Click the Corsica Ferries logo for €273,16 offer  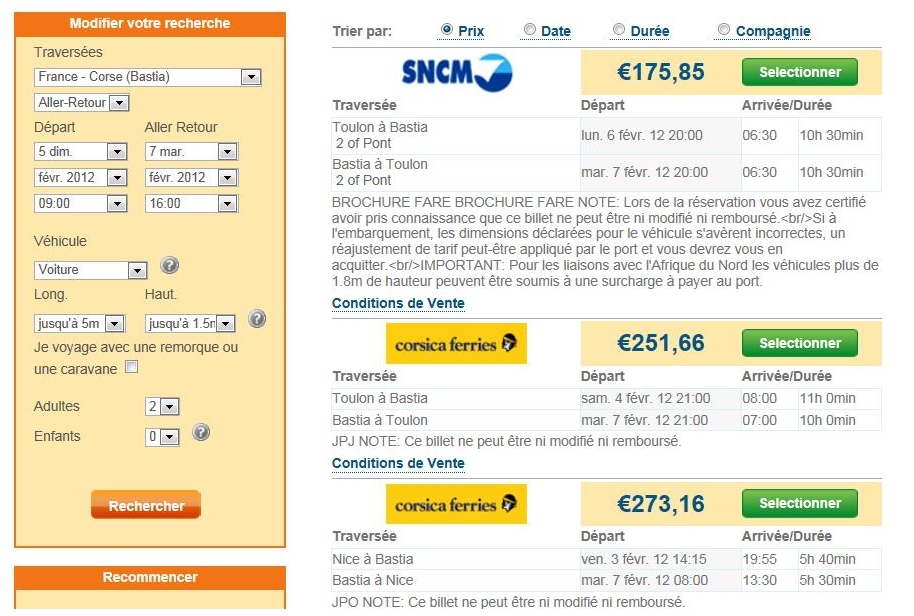tap(456, 504)
